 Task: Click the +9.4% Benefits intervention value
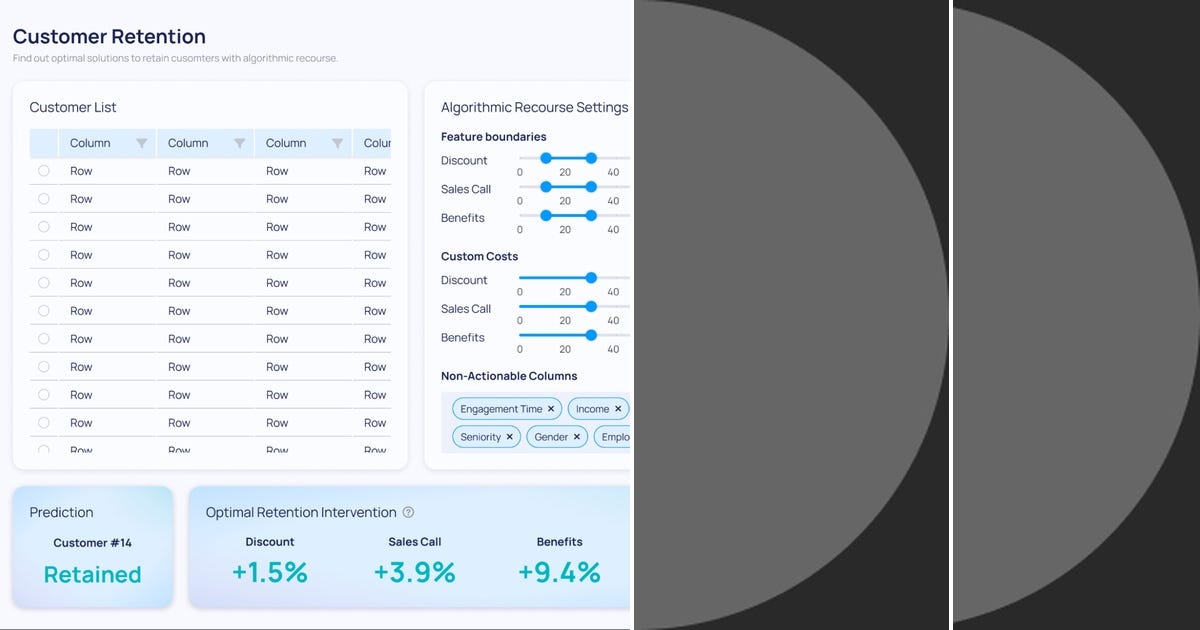tap(559, 572)
